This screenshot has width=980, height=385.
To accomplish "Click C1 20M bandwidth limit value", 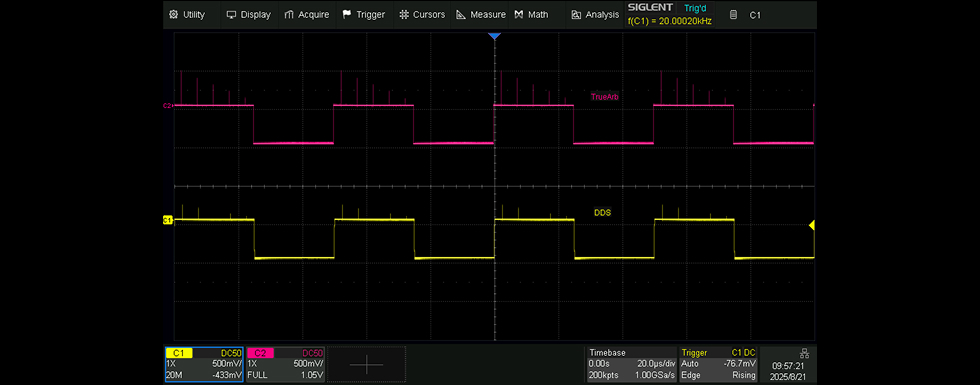I will (174, 375).
